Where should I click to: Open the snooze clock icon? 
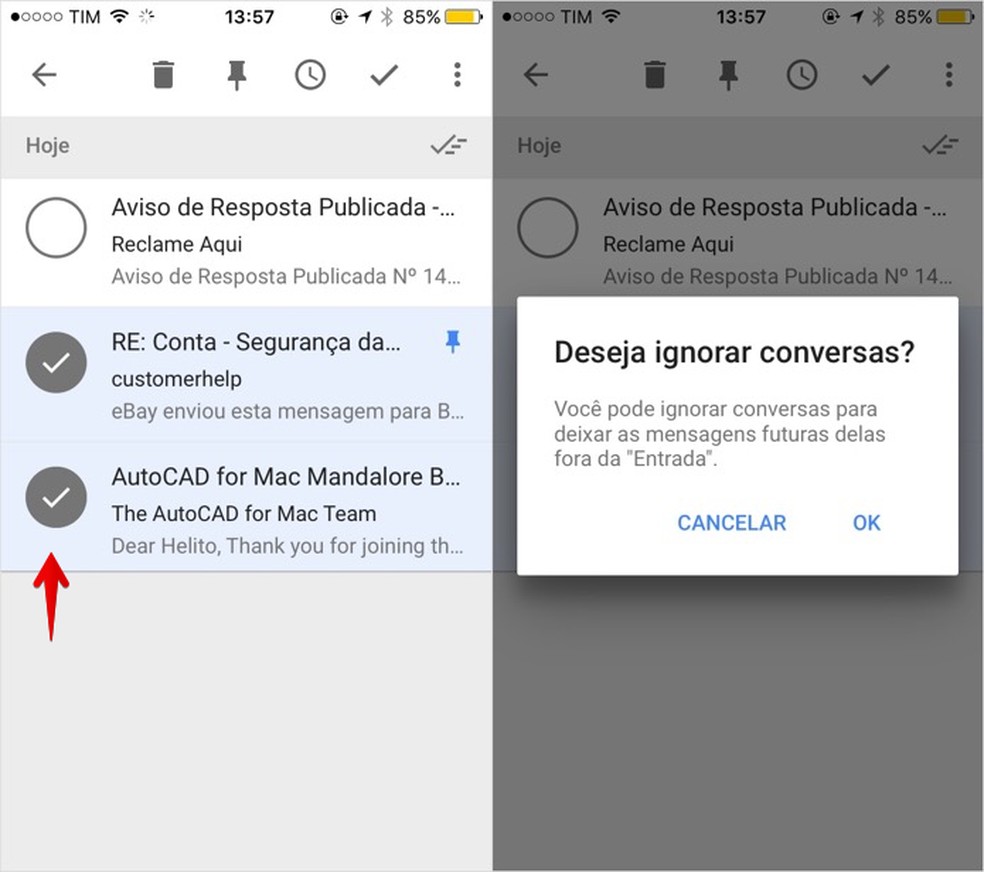tap(310, 75)
